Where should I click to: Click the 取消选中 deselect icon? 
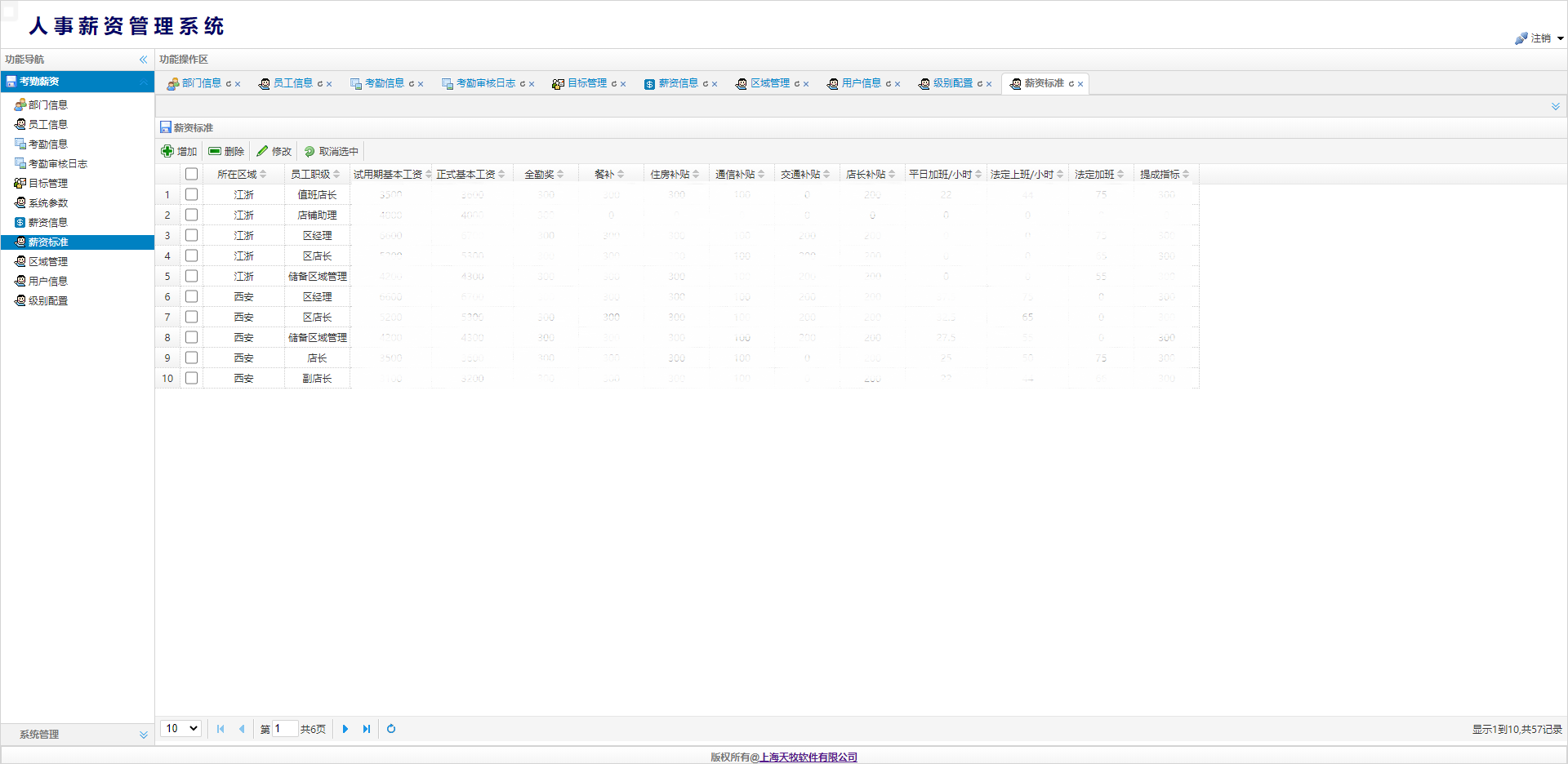tap(310, 151)
